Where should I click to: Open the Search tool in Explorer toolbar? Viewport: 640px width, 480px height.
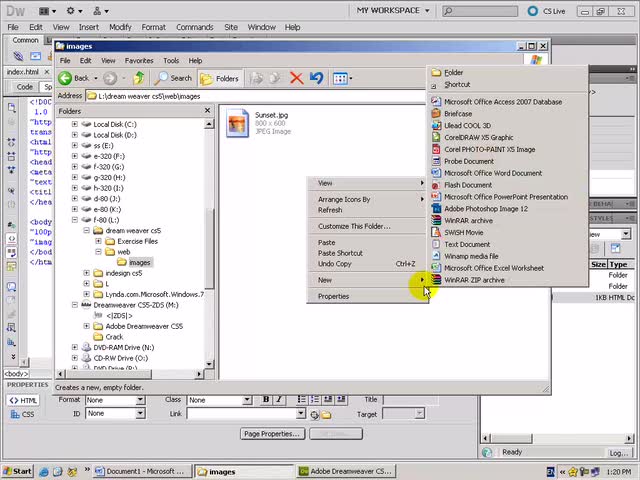(173, 78)
